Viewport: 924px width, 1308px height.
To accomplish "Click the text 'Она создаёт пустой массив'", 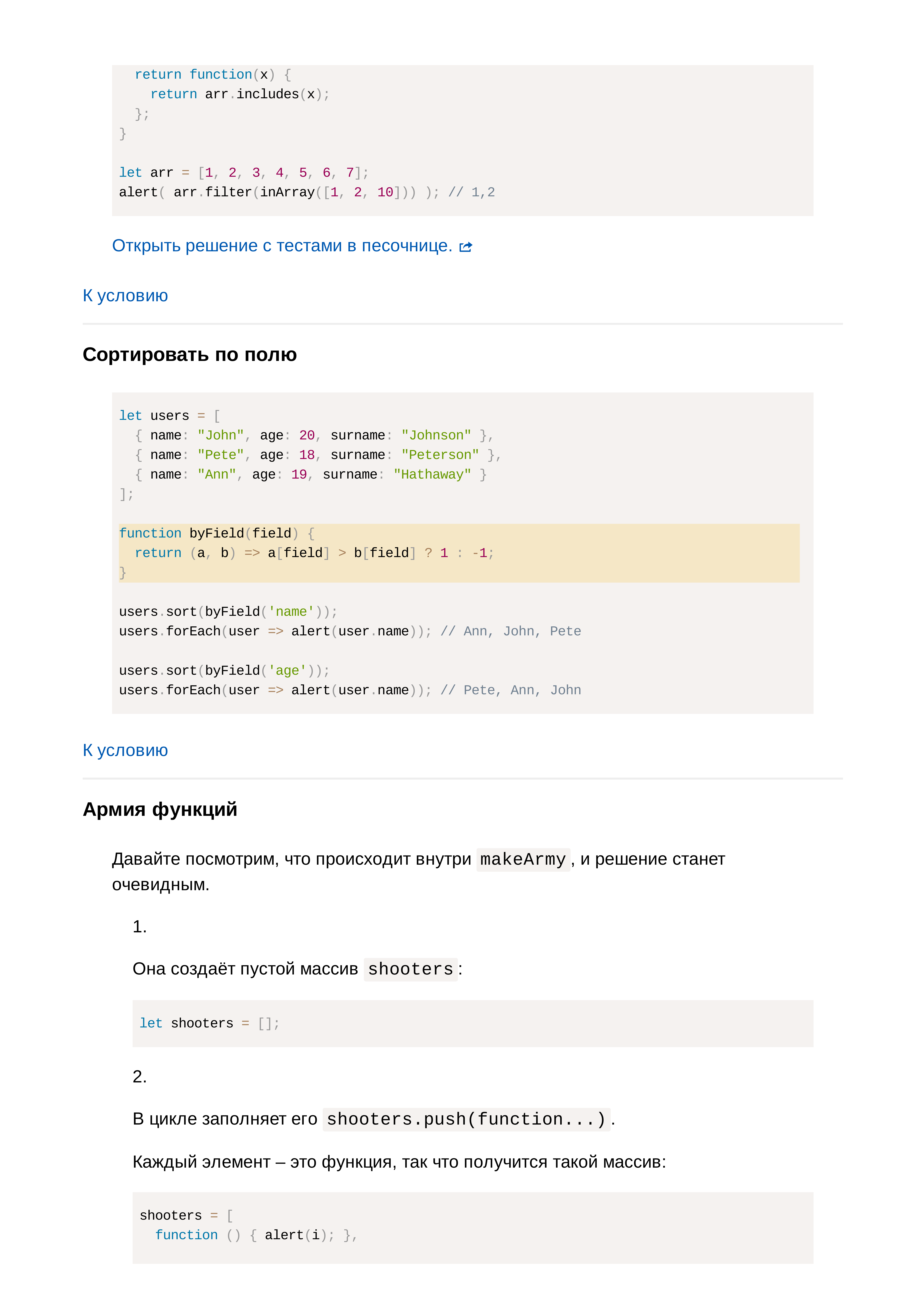I will (x=245, y=969).
